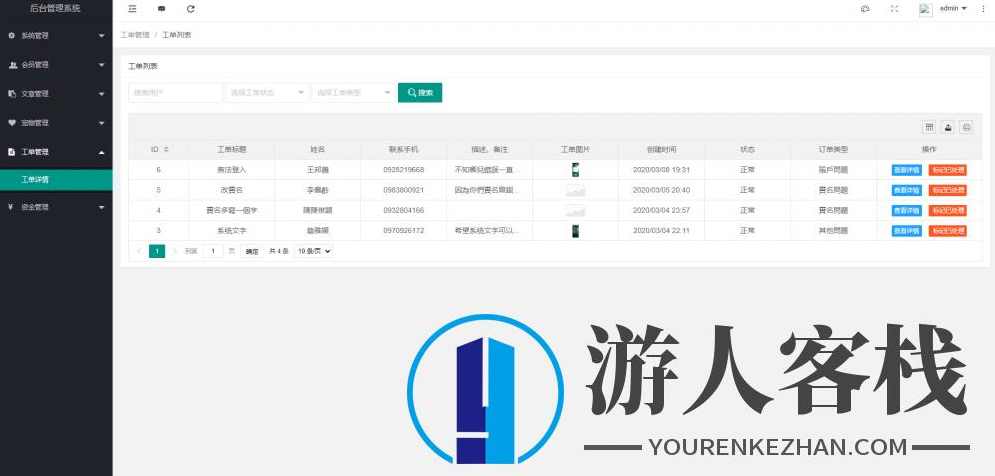This screenshot has width=995, height=476.
Task: Go to previous page with left arrow
Action: pyautogui.click(x=139, y=251)
